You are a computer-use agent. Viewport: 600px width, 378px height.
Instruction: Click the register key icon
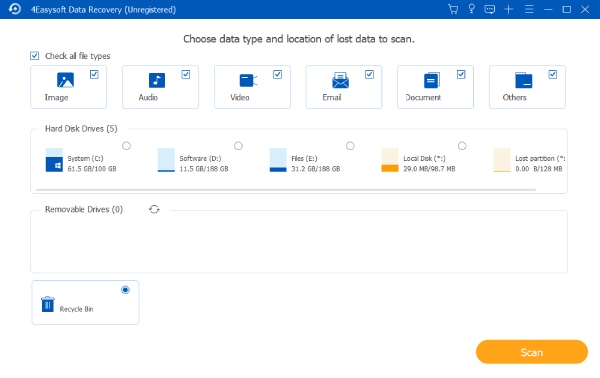coord(471,9)
